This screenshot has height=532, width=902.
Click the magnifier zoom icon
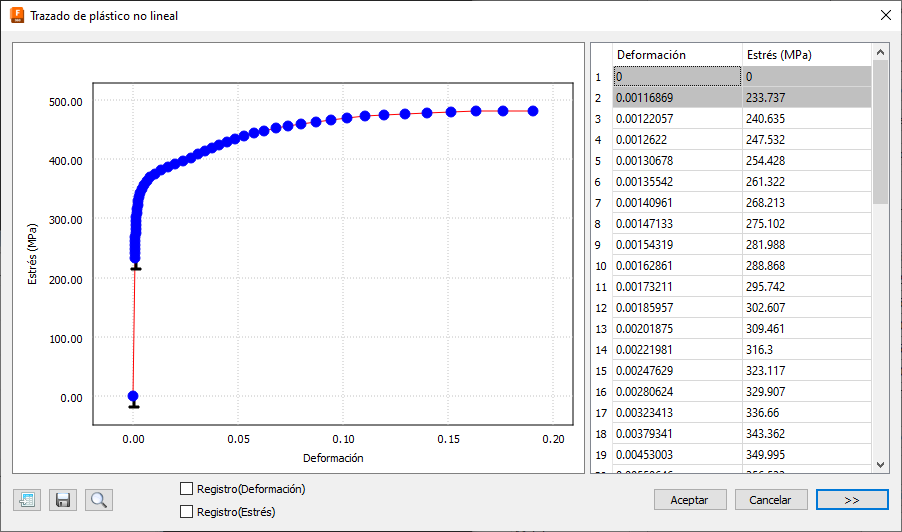[x=99, y=500]
